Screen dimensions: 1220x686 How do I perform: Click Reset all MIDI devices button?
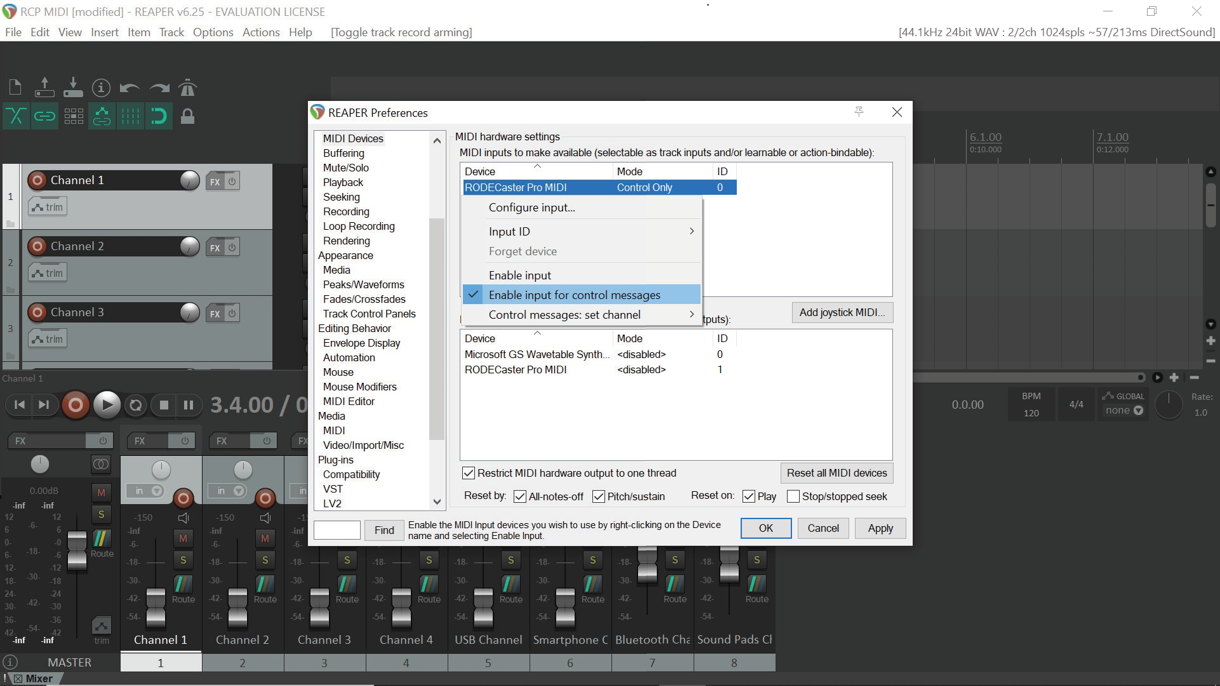836,473
